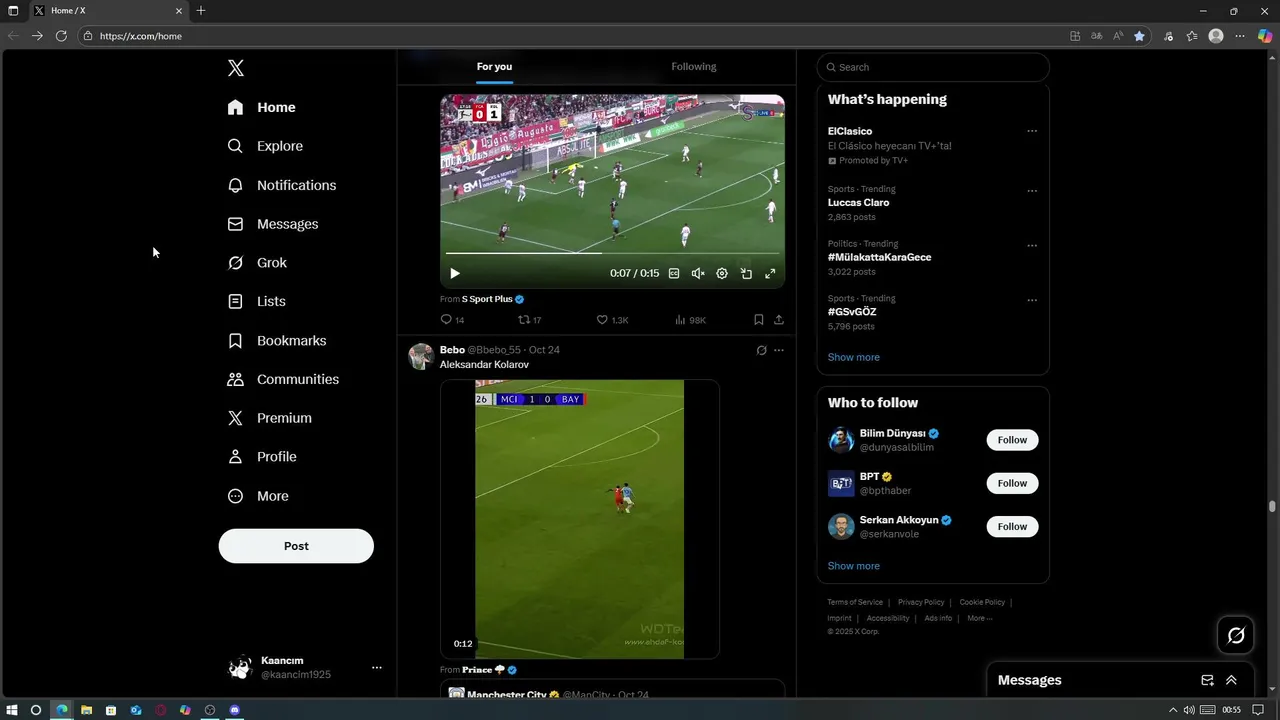The height and width of the screenshot is (720, 1280).
Task: Expand the Messages drawer
Action: [1231, 680]
